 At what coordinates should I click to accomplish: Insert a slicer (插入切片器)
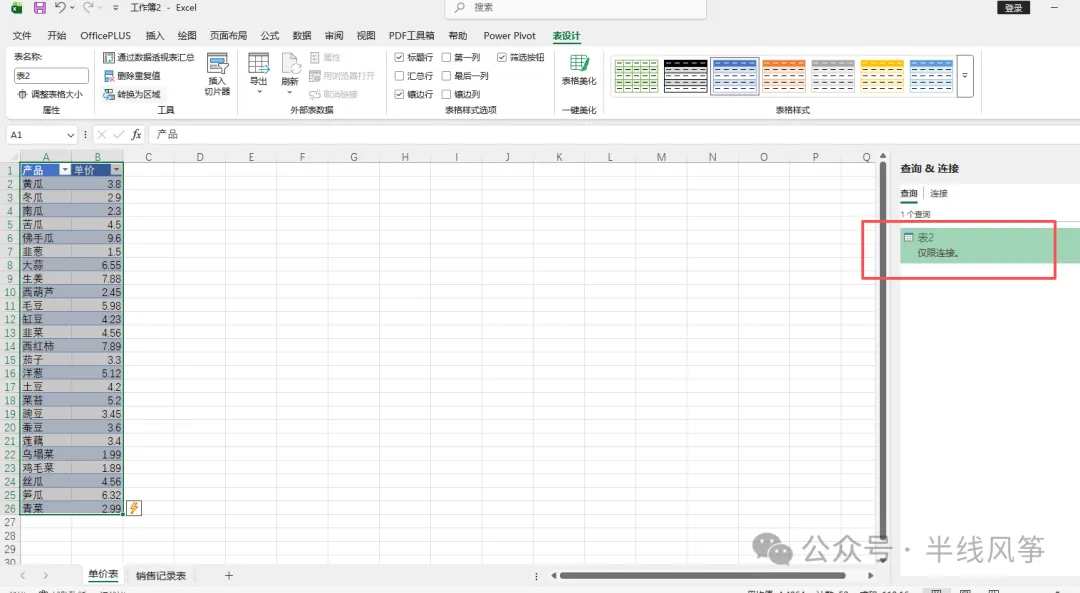(218, 74)
